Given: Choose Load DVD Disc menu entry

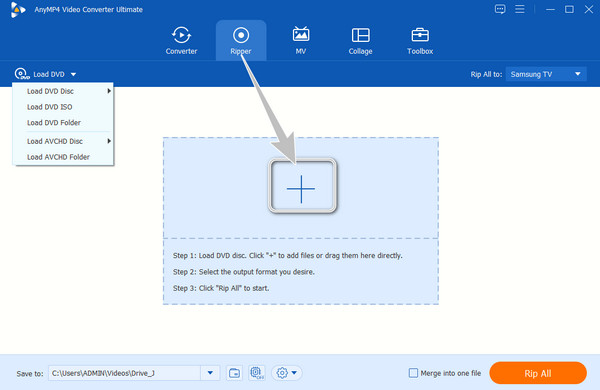Looking at the screenshot, I should [x=64, y=91].
